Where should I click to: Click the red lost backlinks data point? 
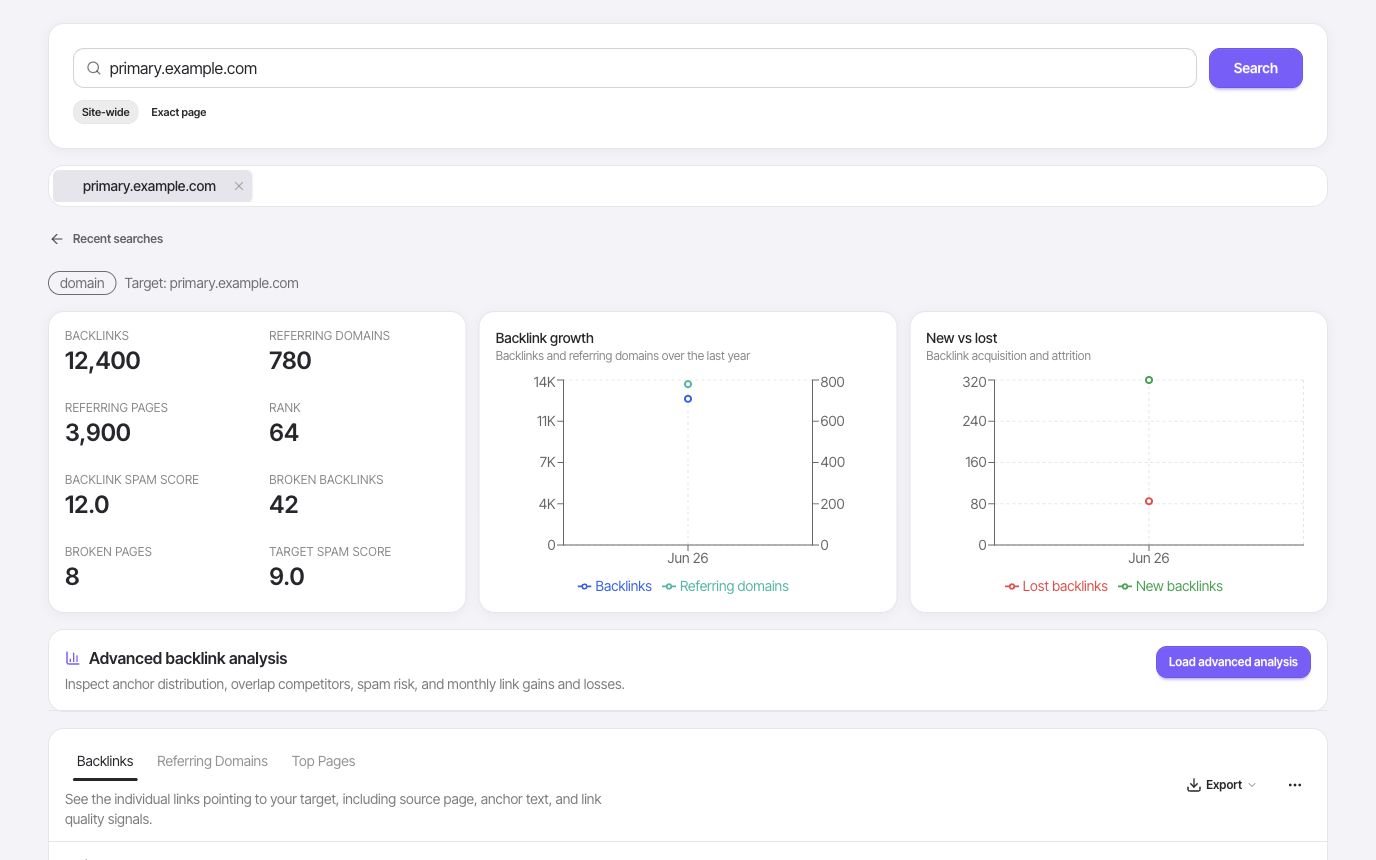1149,501
